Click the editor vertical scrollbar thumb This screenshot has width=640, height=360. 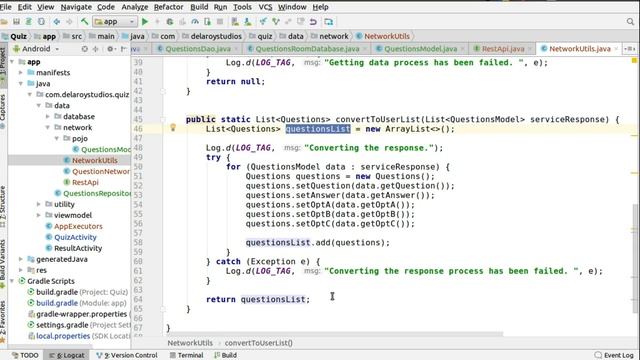click(x=636, y=258)
